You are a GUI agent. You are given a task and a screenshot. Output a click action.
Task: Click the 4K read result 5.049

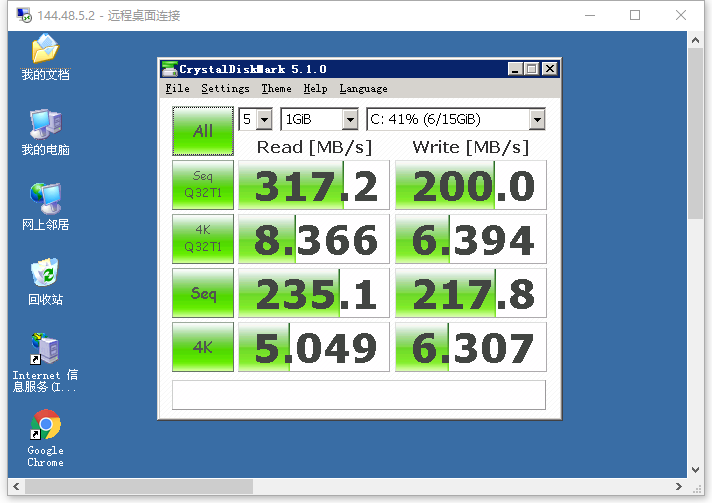(314, 347)
